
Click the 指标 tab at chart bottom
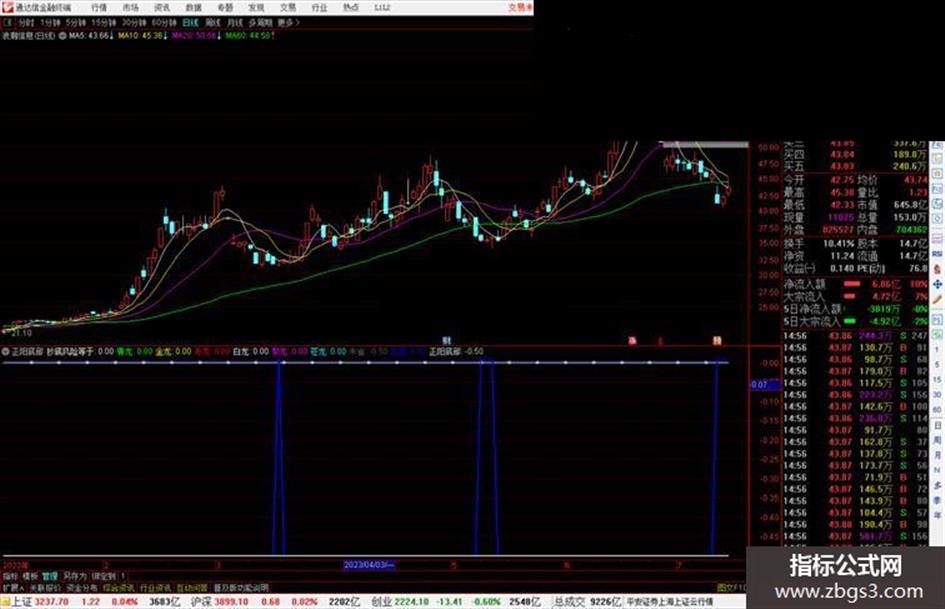coord(10,576)
